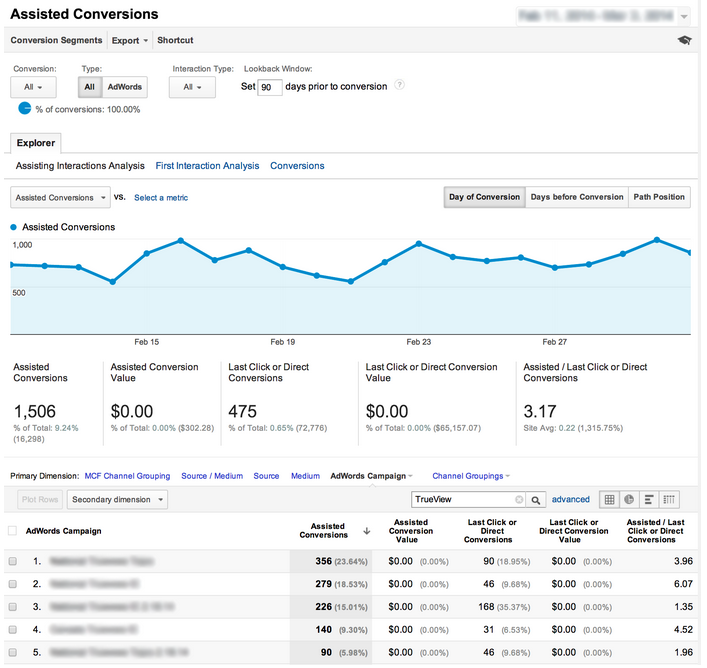Switch to Days before Conversion view
Image resolution: width=707 pixels, height=668 pixels.
click(x=576, y=197)
